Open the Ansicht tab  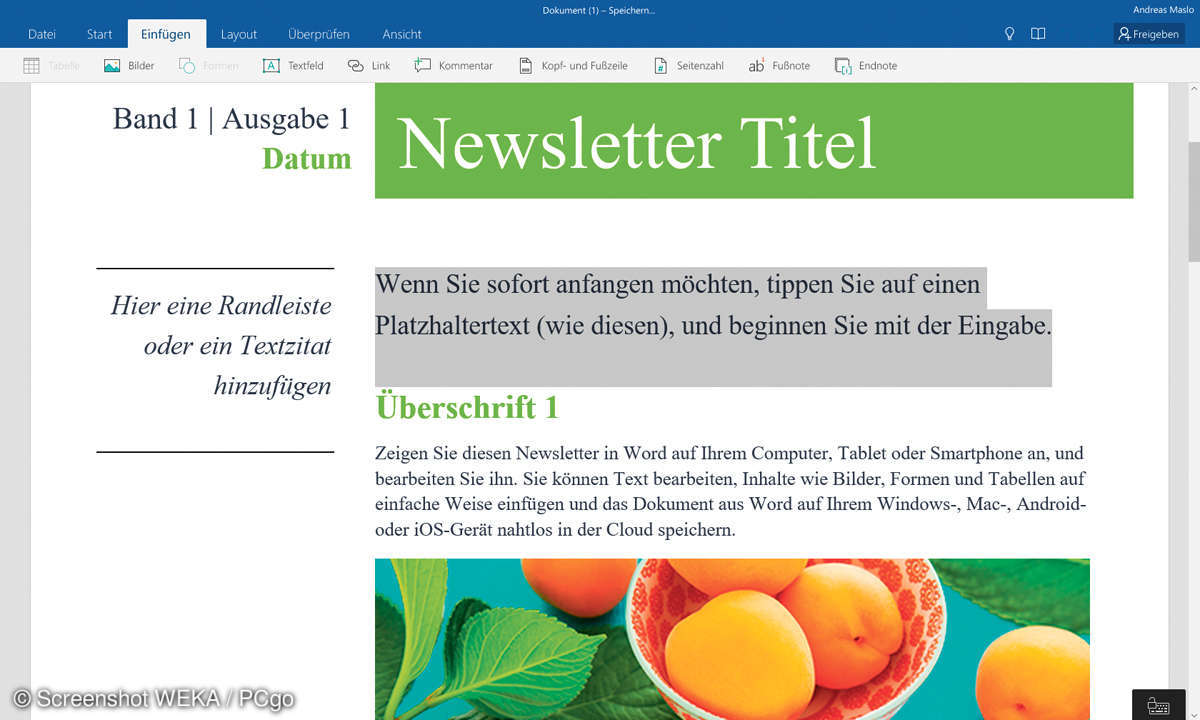click(402, 34)
